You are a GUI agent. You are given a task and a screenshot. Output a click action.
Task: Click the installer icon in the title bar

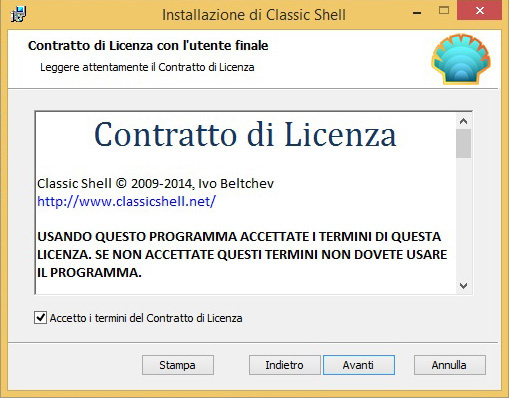pyautogui.click(x=18, y=14)
